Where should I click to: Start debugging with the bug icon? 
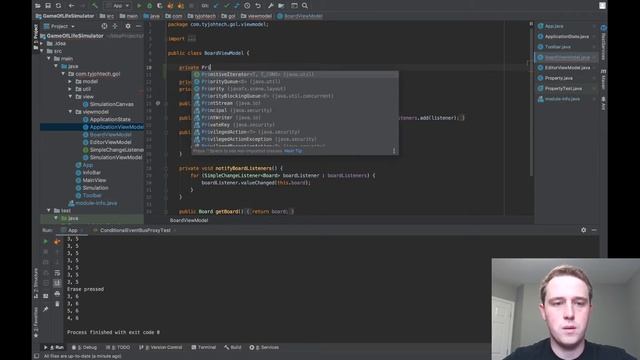click(x=149, y=6)
